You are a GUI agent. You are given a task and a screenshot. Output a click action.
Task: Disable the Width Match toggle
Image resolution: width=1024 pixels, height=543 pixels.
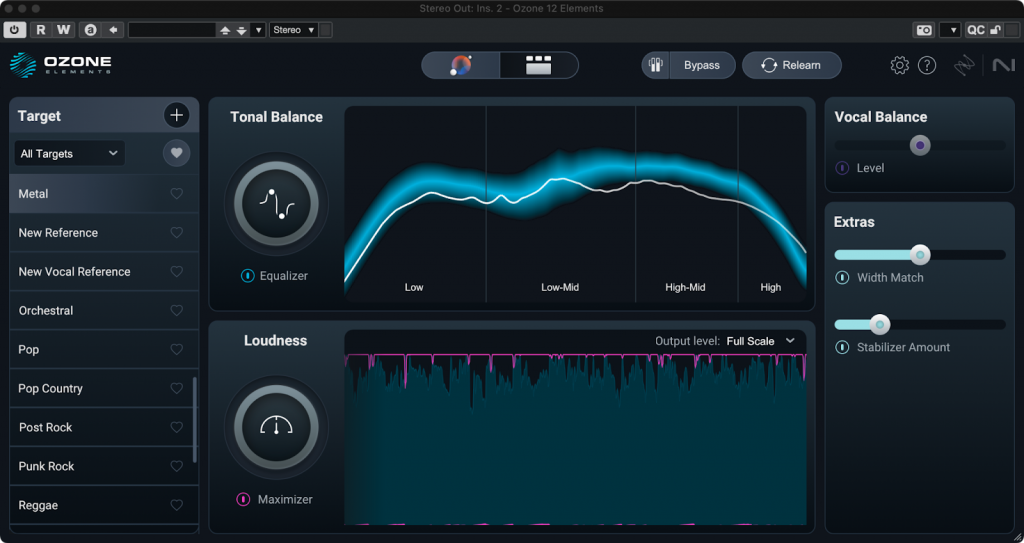point(842,278)
